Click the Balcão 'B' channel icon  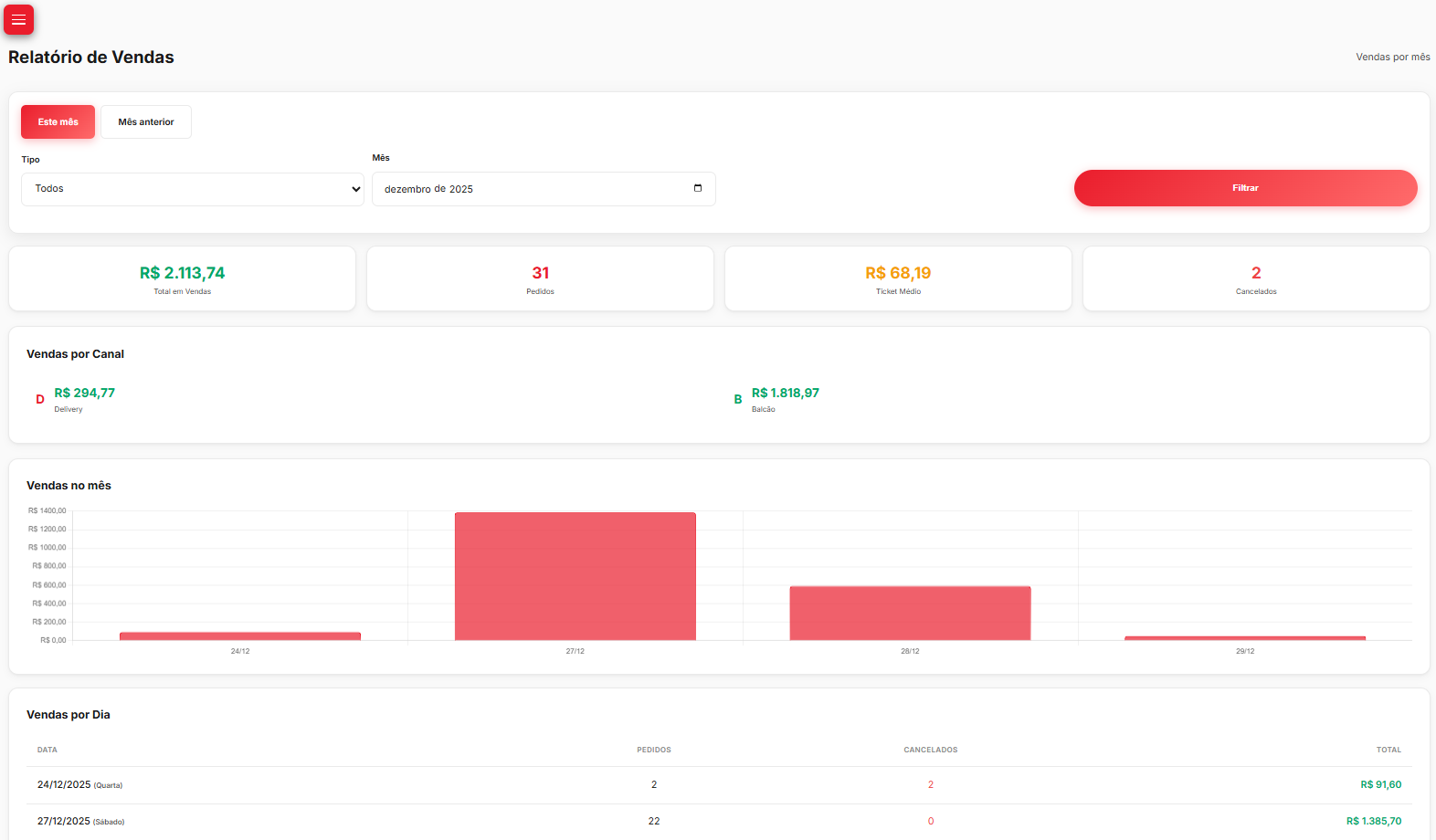pyautogui.click(x=738, y=399)
